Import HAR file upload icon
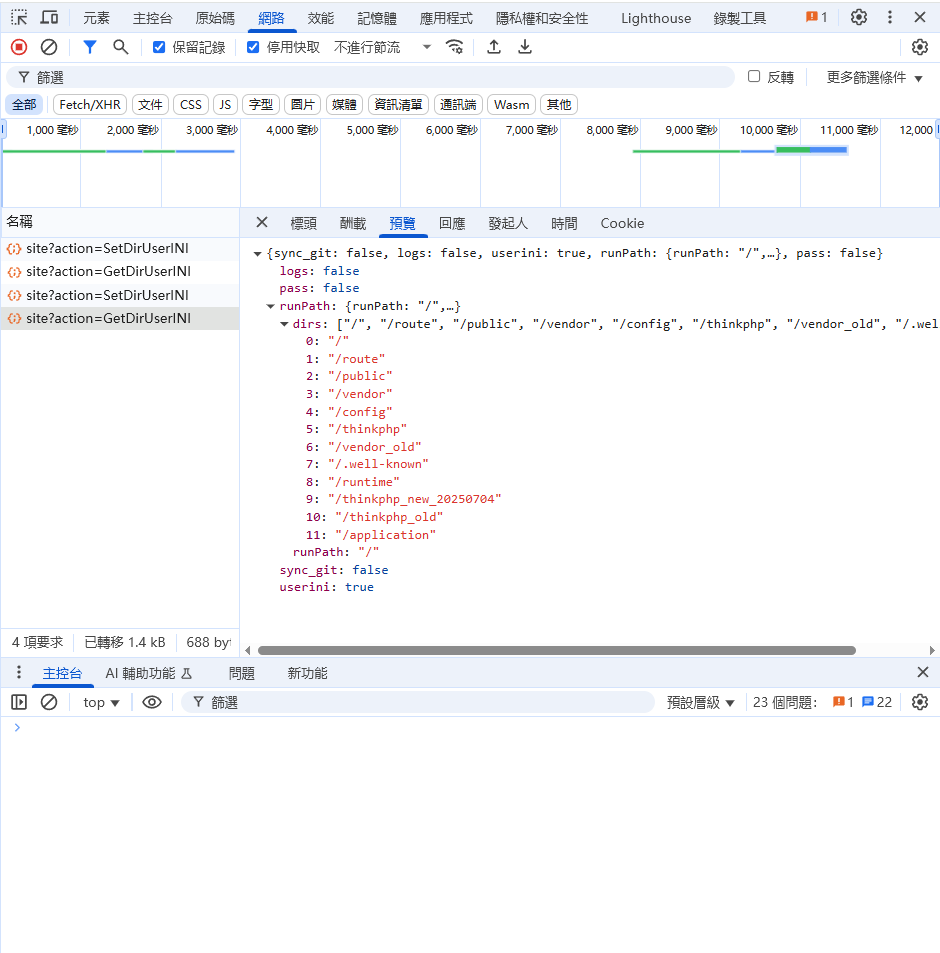 [x=494, y=47]
